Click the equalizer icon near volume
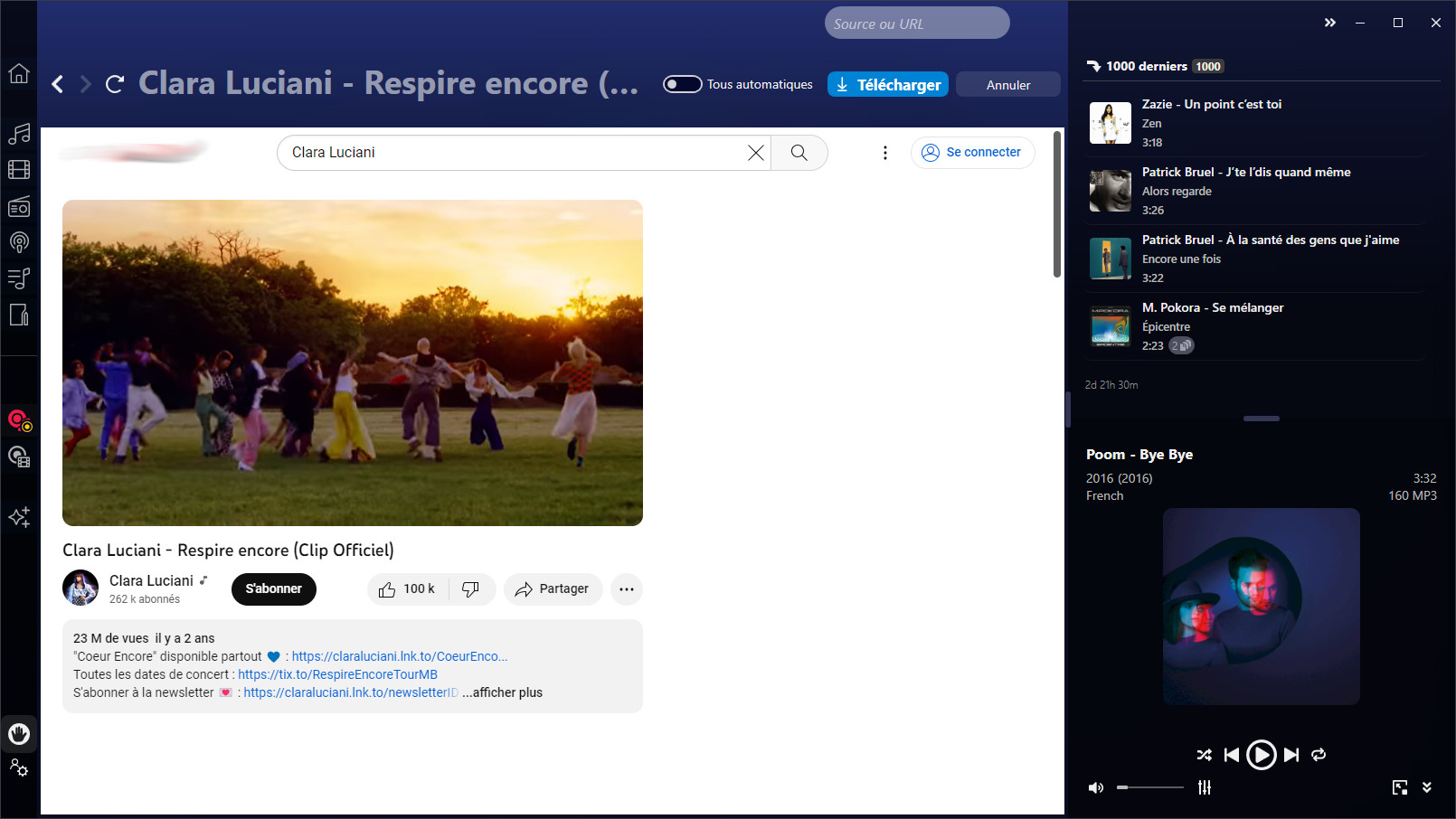Screen dimensions: 1456x819 [1205, 787]
